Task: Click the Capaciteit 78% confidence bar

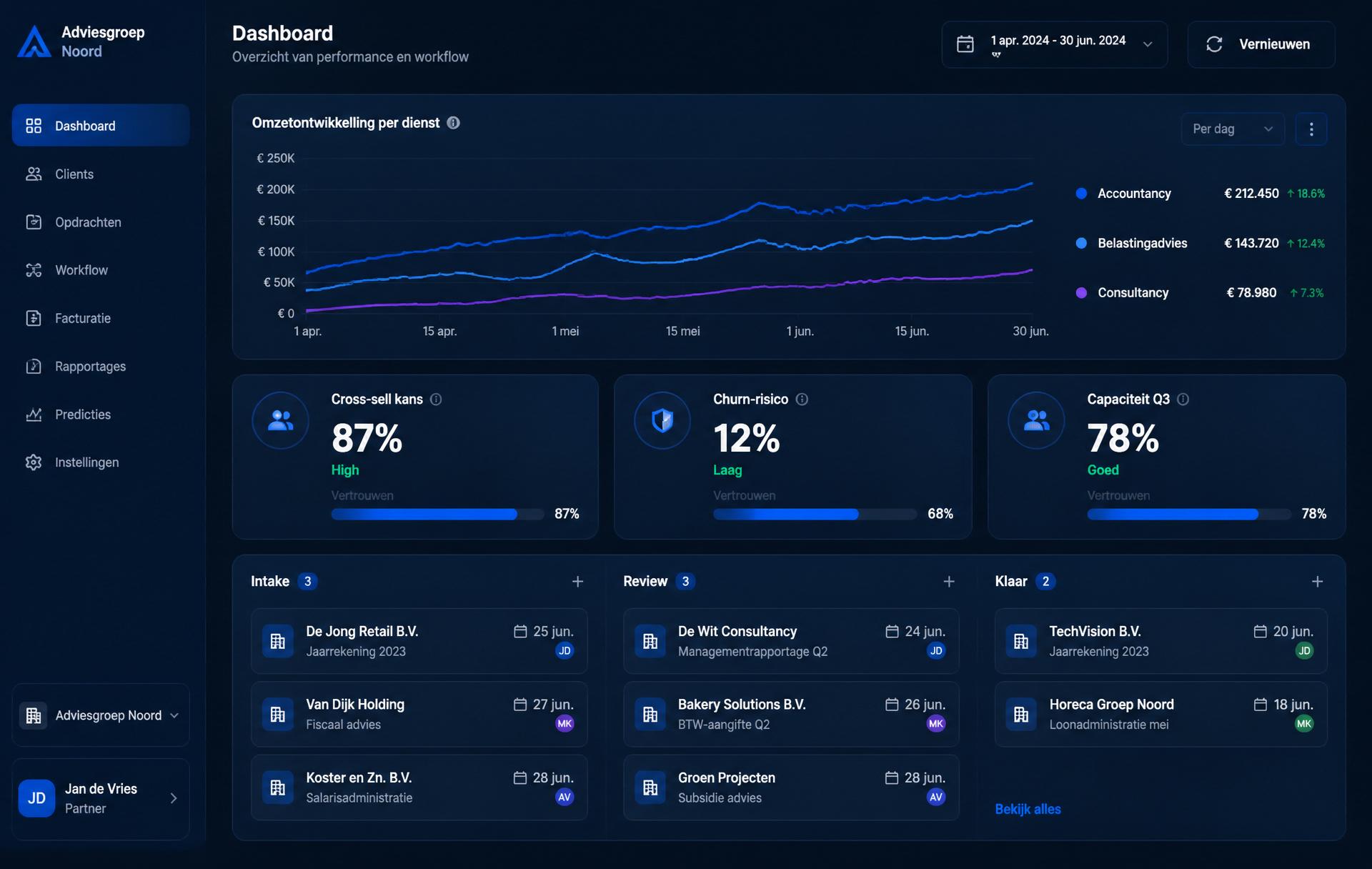Action: [1189, 515]
